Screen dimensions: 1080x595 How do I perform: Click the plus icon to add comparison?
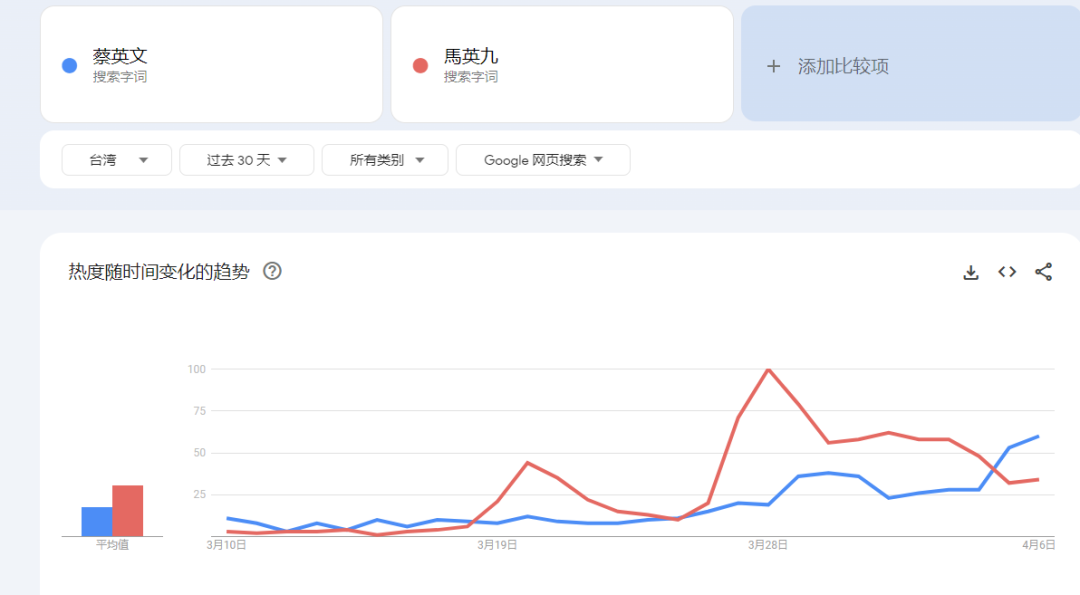point(773,66)
